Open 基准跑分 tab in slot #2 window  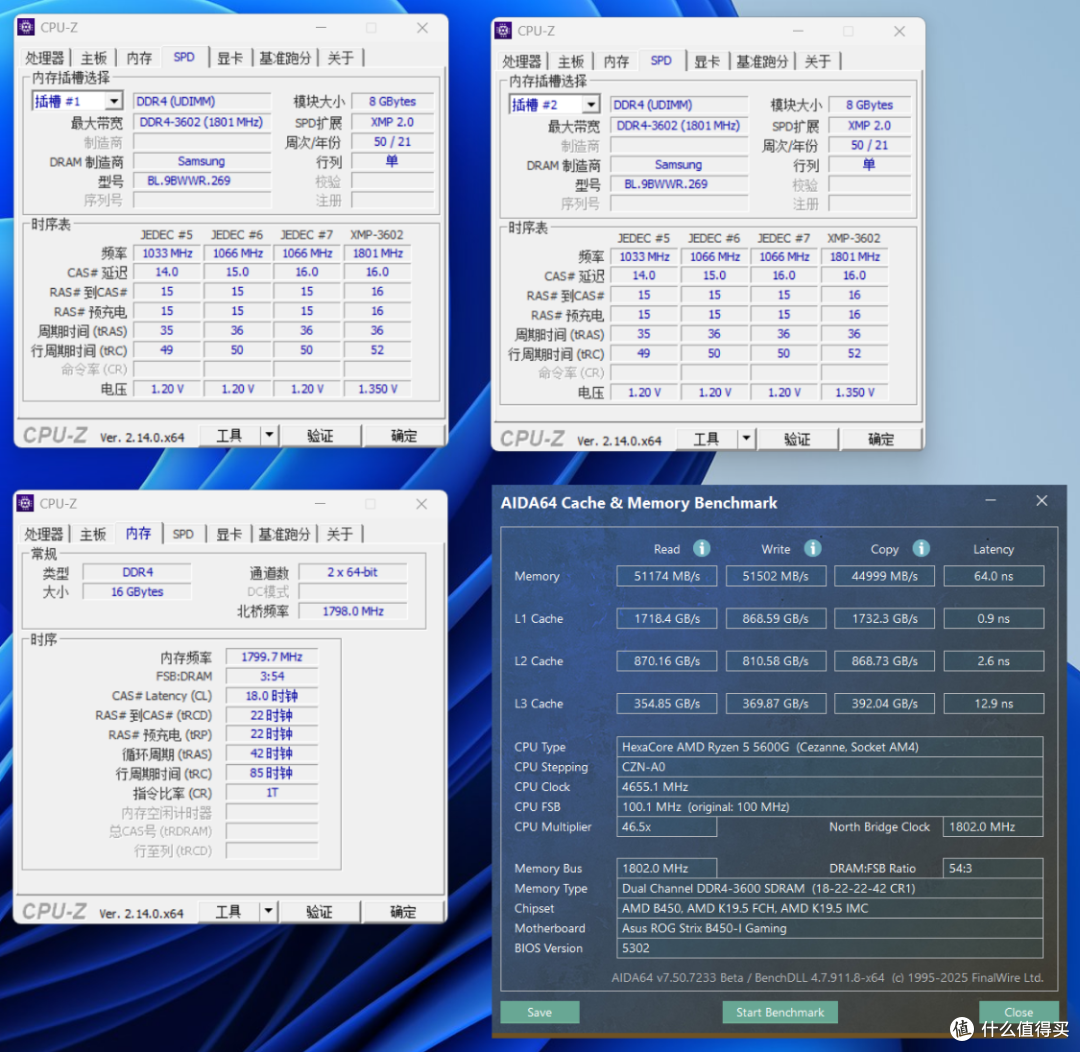tap(762, 61)
